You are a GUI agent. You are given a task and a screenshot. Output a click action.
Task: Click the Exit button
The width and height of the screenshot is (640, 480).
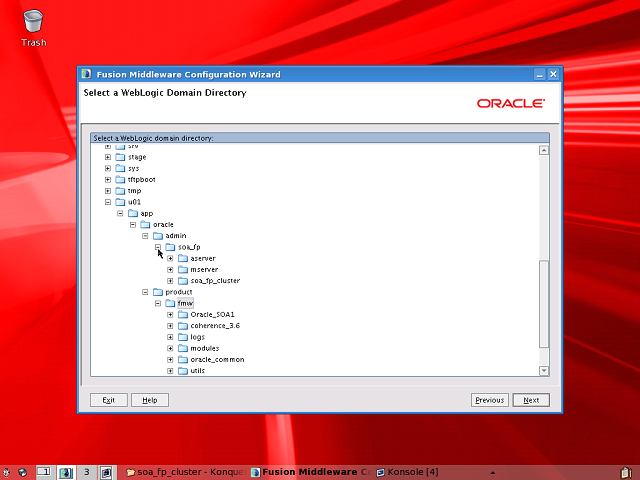109,400
